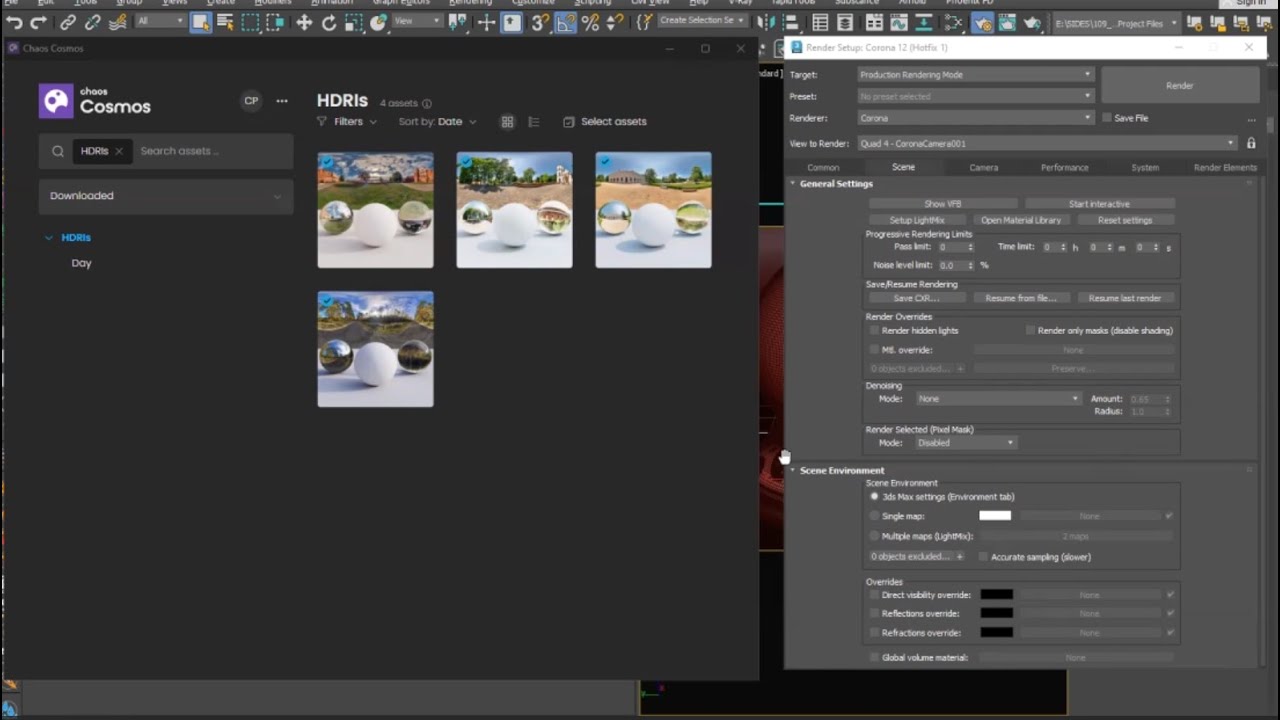Open the Cosmos three-dots more menu
The width and height of the screenshot is (1280, 720).
(x=282, y=100)
